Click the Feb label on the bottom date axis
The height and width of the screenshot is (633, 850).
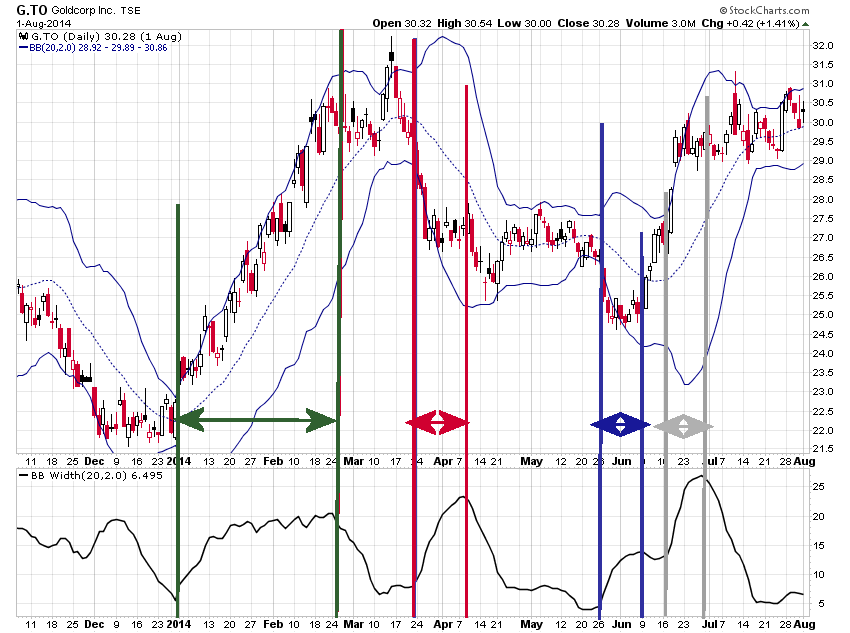(x=273, y=624)
